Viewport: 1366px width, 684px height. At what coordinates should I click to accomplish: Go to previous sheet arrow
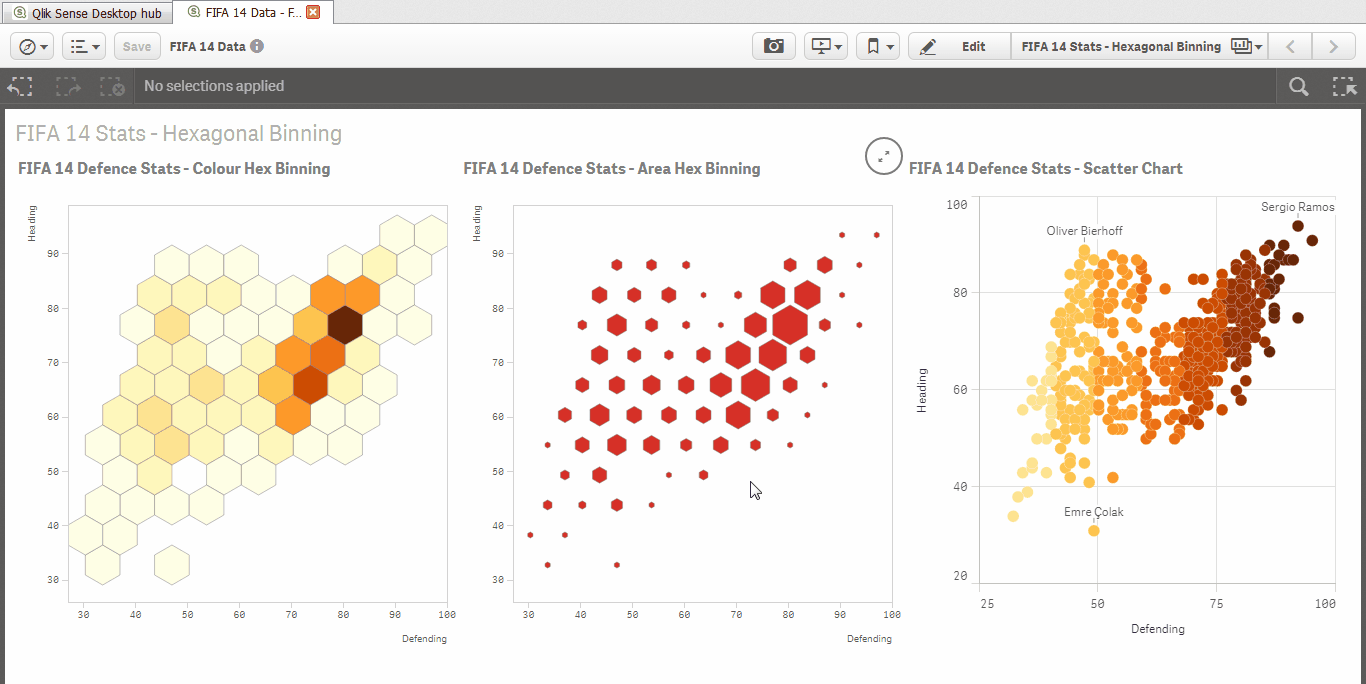point(1290,46)
